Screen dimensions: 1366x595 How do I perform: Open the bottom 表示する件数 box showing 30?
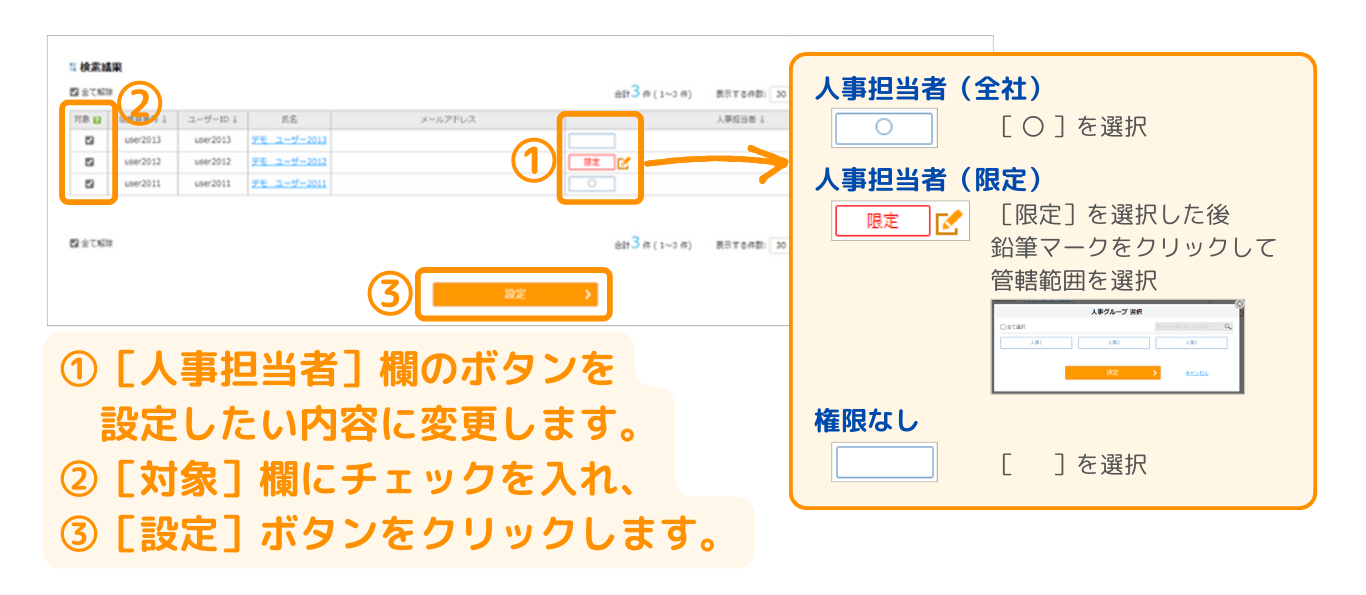coord(780,245)
